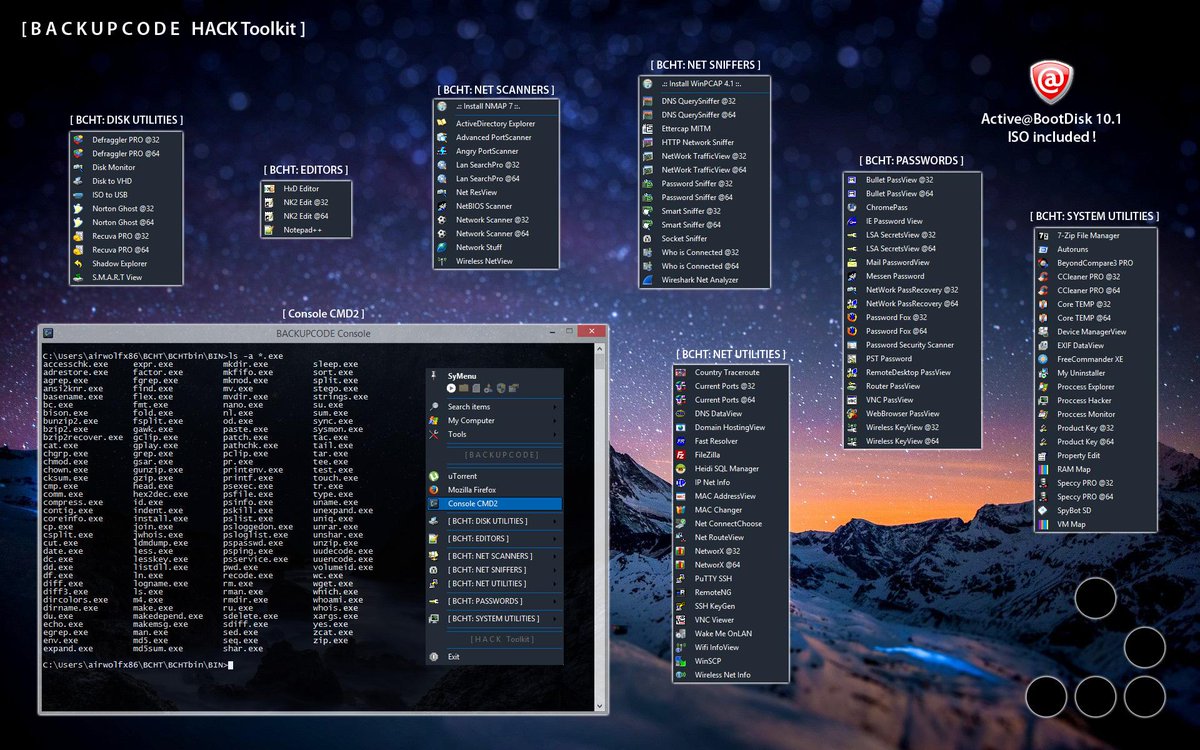Expand BCHT: NET UTILITIES submenu arrow
This screenshot has width=1200, height=750.
(x=554, y=583)
